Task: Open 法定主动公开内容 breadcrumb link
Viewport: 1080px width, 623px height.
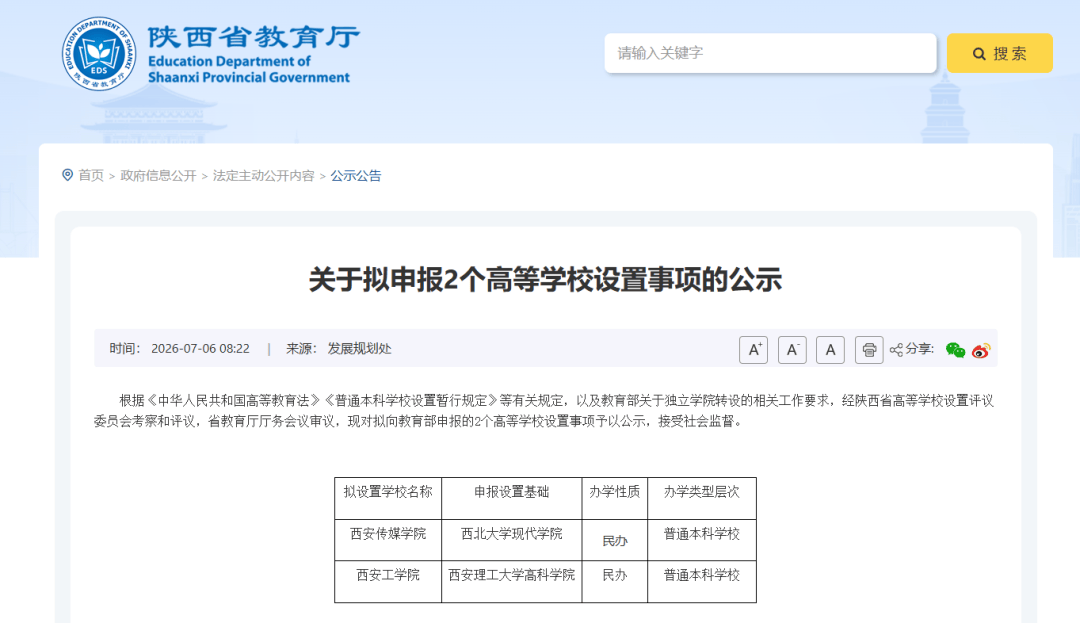Action: 264,176
